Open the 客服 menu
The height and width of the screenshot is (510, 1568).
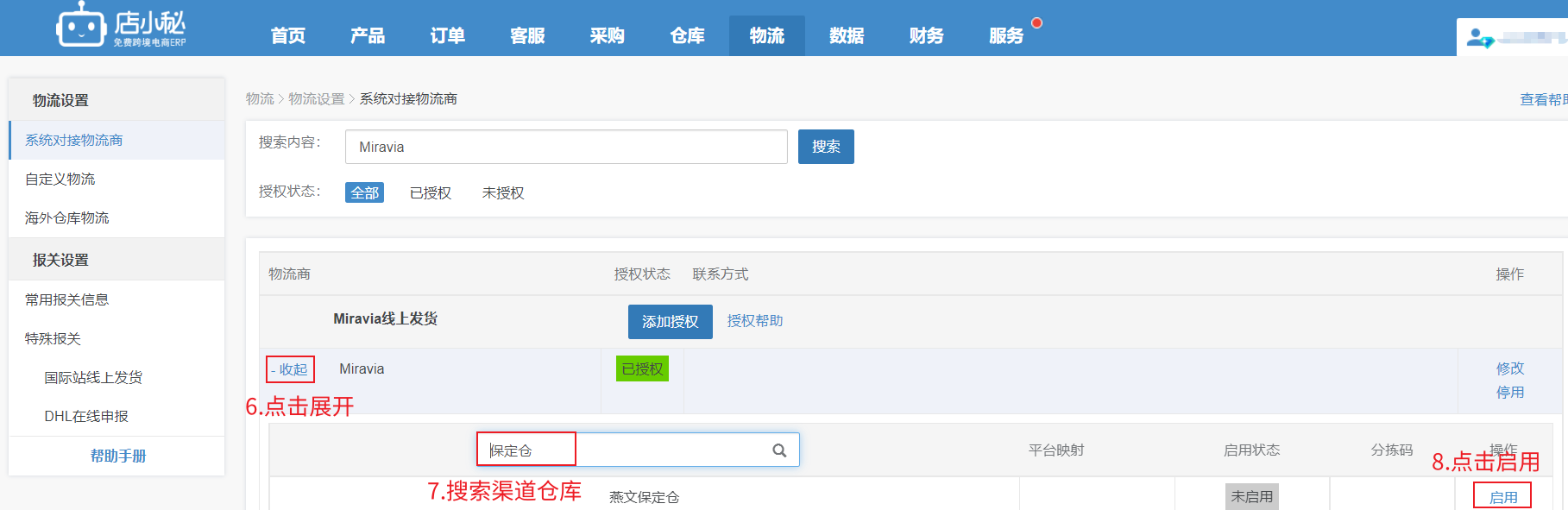coord(527,35)
